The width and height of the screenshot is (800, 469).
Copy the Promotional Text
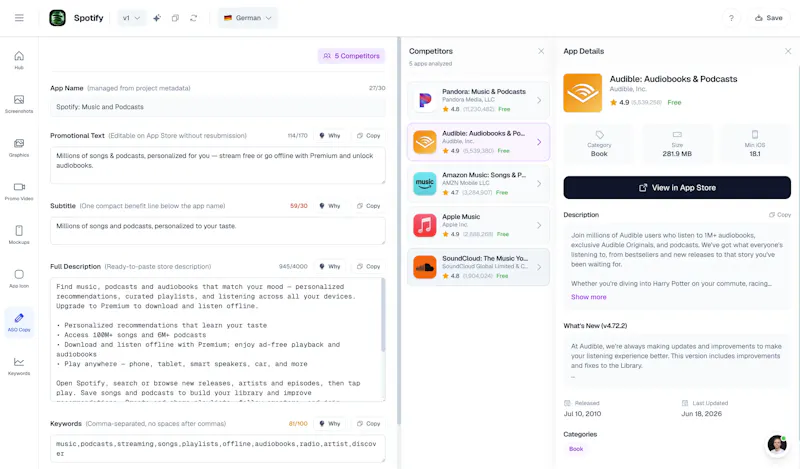click(x=368, y=136)
